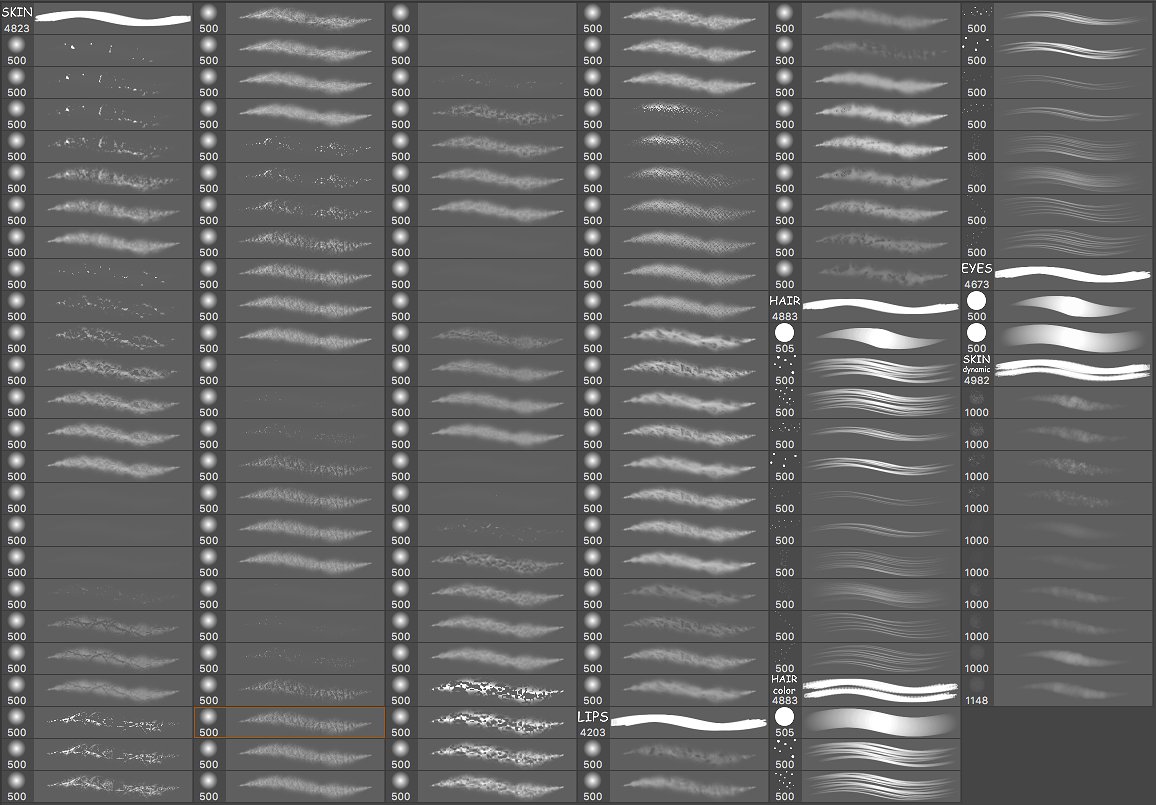The image size is (1156, 805).
Task: Select the strand brush directly above EYES 4673
Action: [x=1057, y=242]
